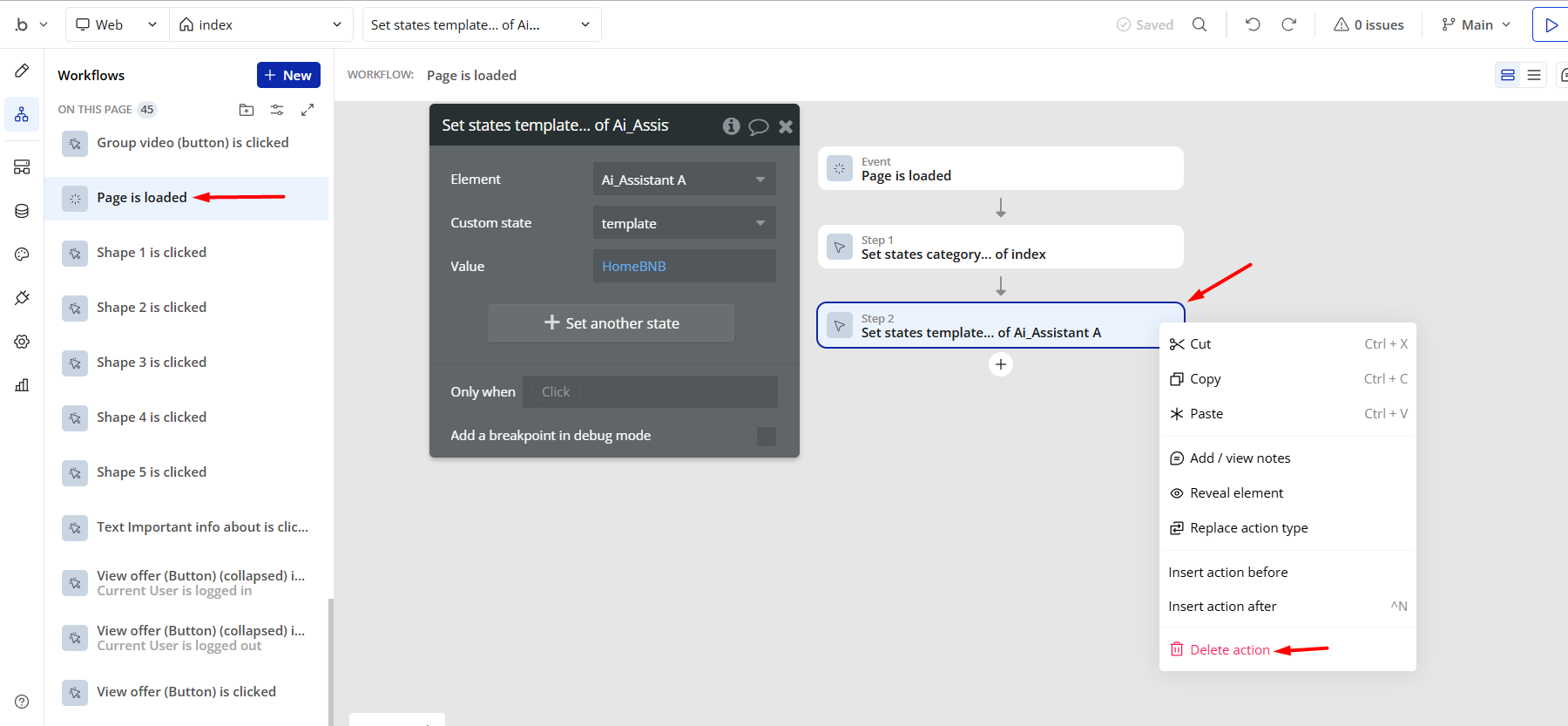The width and height of the screenshot is (1568, 726).
Task: Open the Element dropdown Ai_Assistant A
Action: pos(684,180)
